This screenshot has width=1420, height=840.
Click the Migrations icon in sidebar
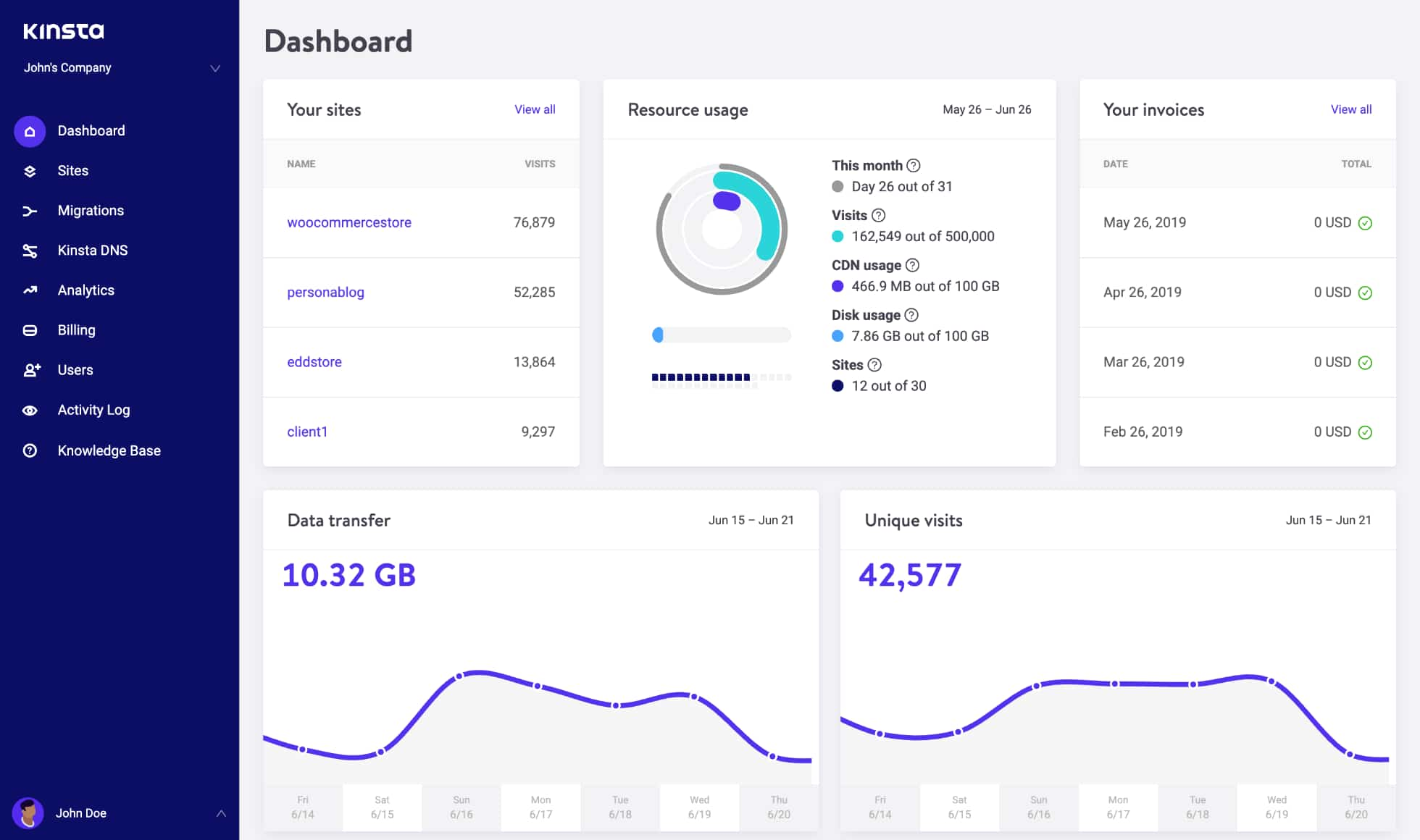pos(28,210)
